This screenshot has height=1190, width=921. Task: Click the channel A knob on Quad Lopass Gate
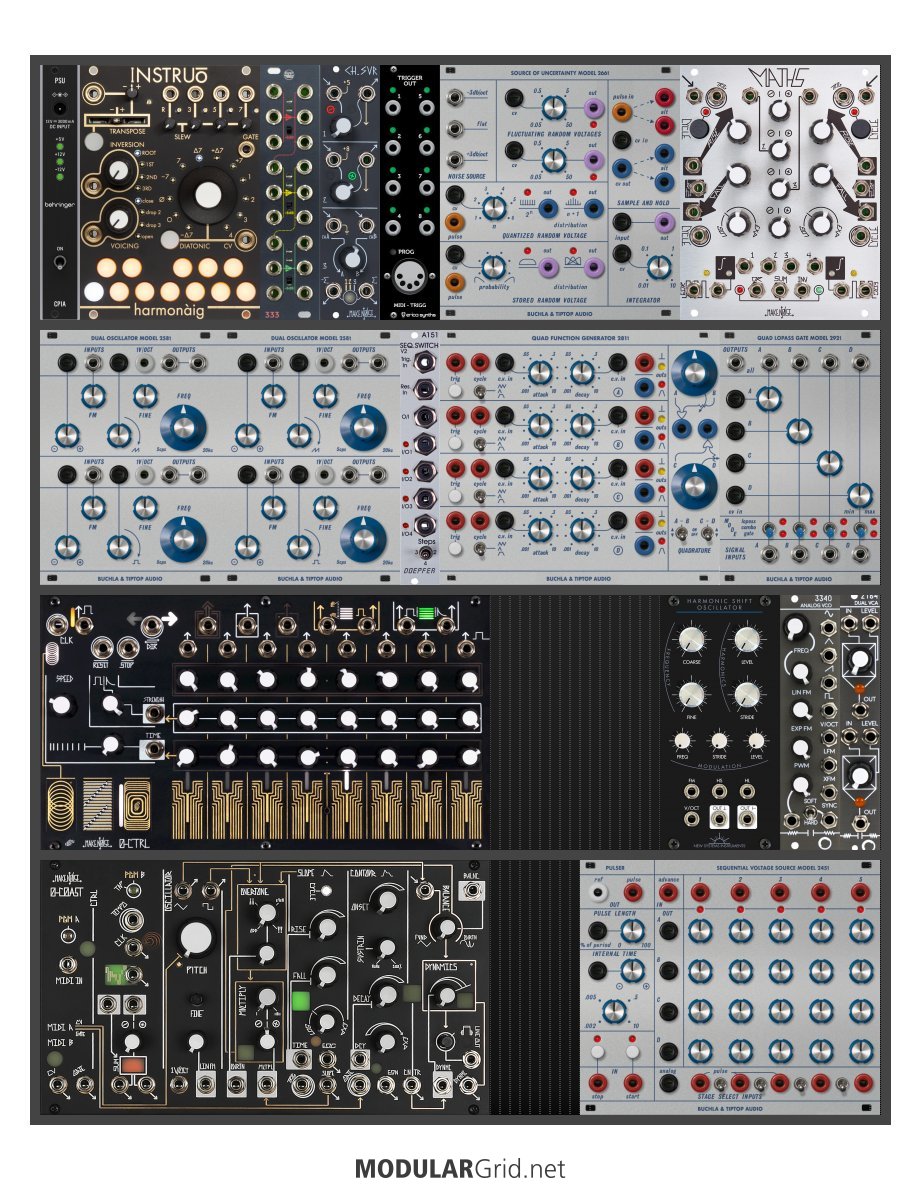click(769, 398)
